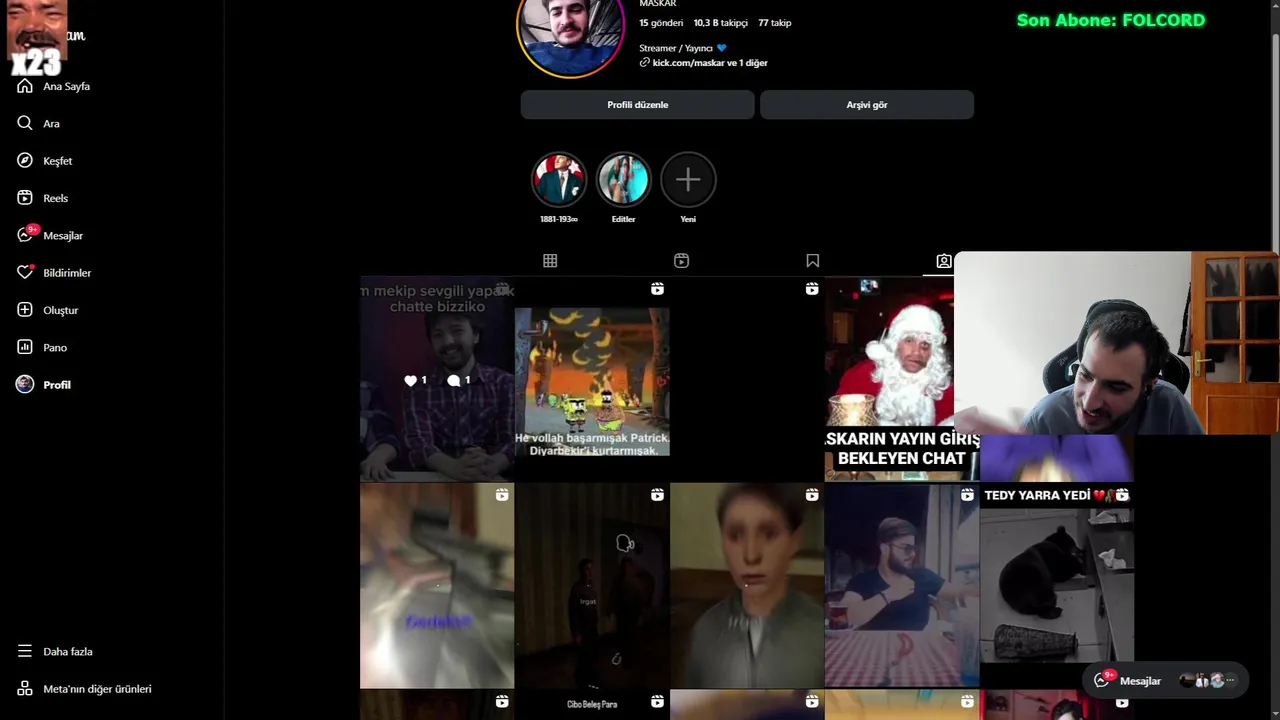This screenshot has height=720, width=1280.
Task: Click avatars in floating Mesajlar bar
Action: tap(1208, 680)
